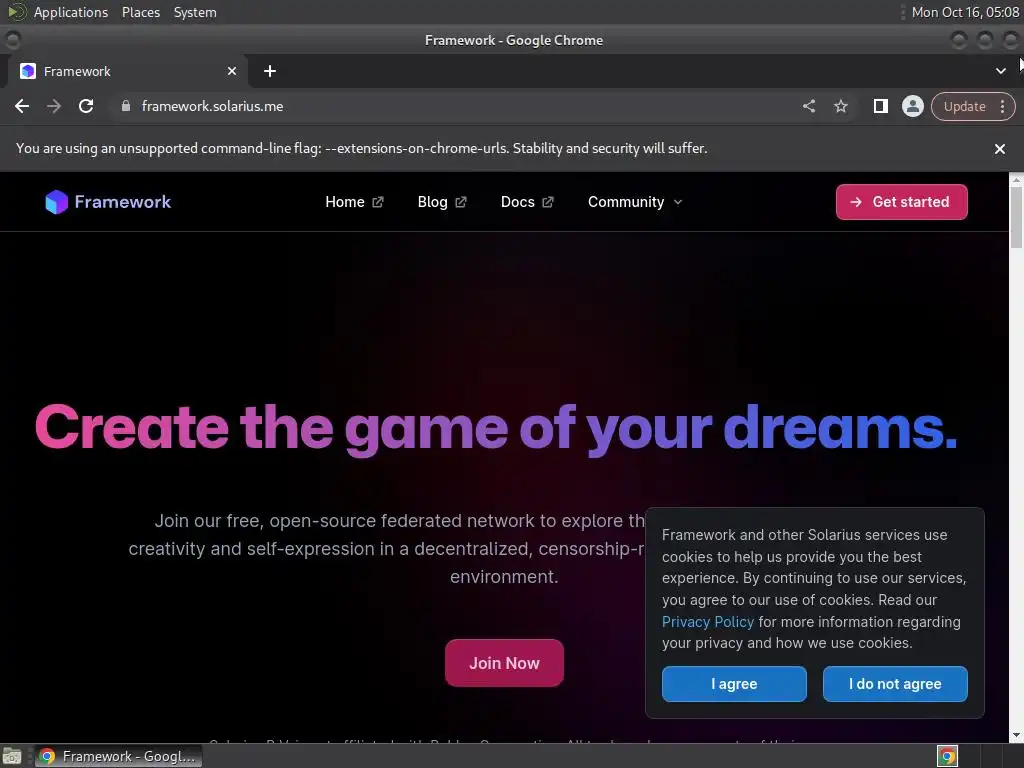Reload the page with the refresh icon

point(86,106)
